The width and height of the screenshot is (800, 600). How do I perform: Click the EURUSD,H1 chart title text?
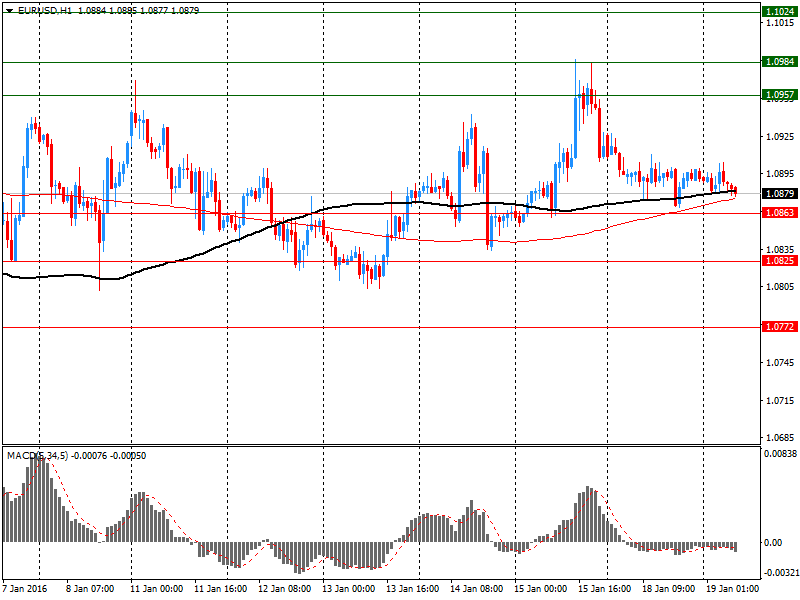[45, 10]
